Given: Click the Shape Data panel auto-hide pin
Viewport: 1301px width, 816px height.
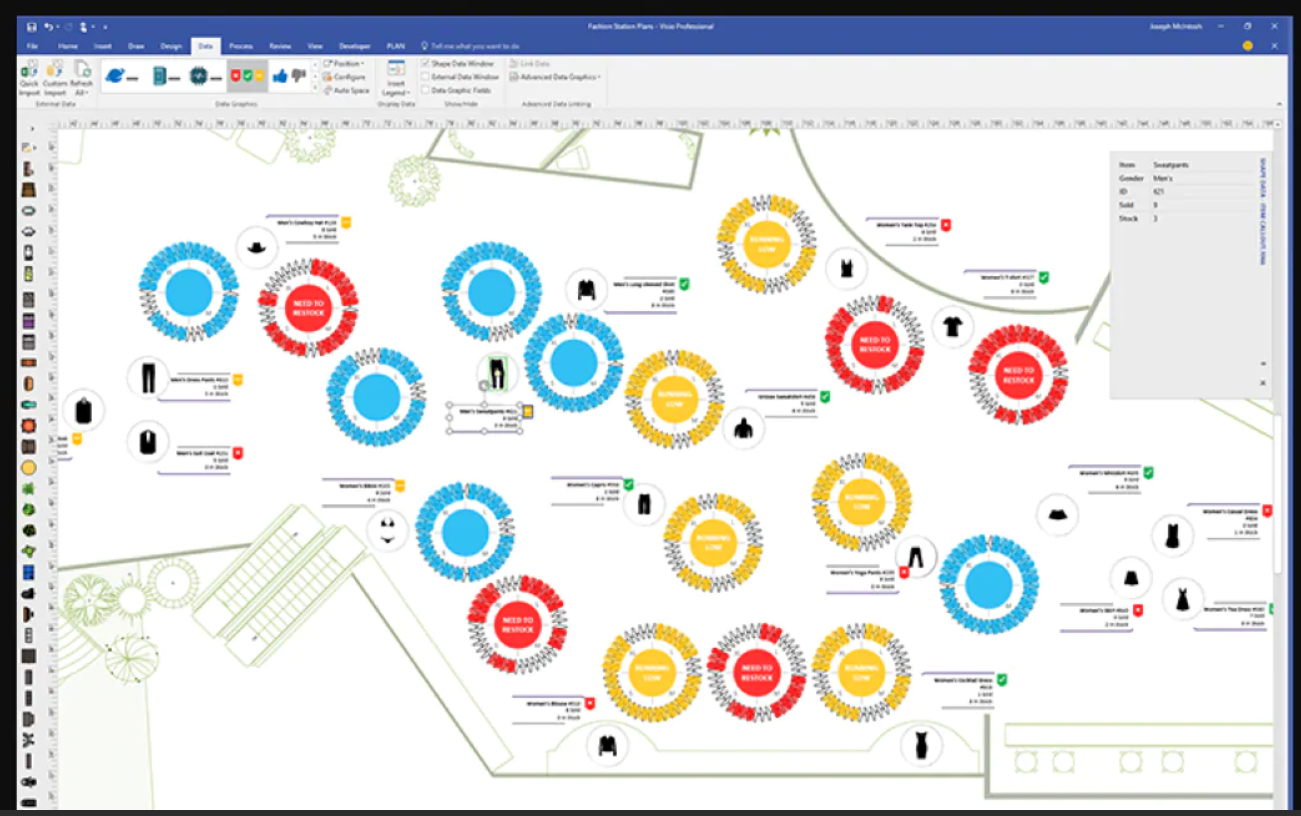Looking at the screenshot, I should tap(1262, 364).
